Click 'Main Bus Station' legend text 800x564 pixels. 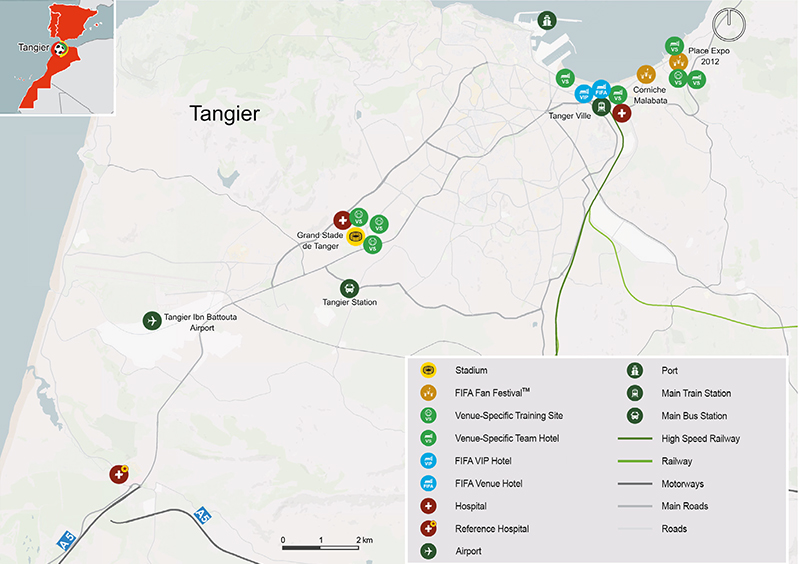pyautogui.click(x=694, y=416)
